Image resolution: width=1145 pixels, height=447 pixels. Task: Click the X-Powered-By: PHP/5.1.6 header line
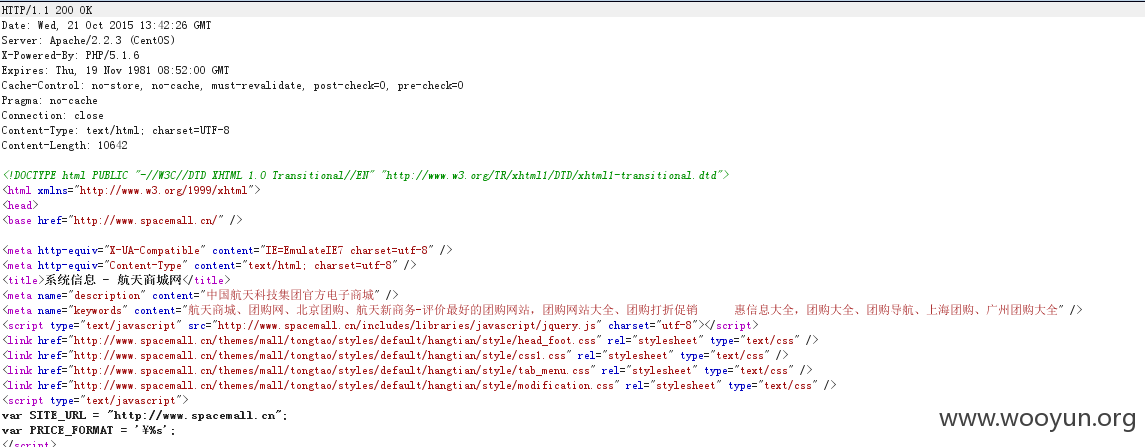[70, 56]
